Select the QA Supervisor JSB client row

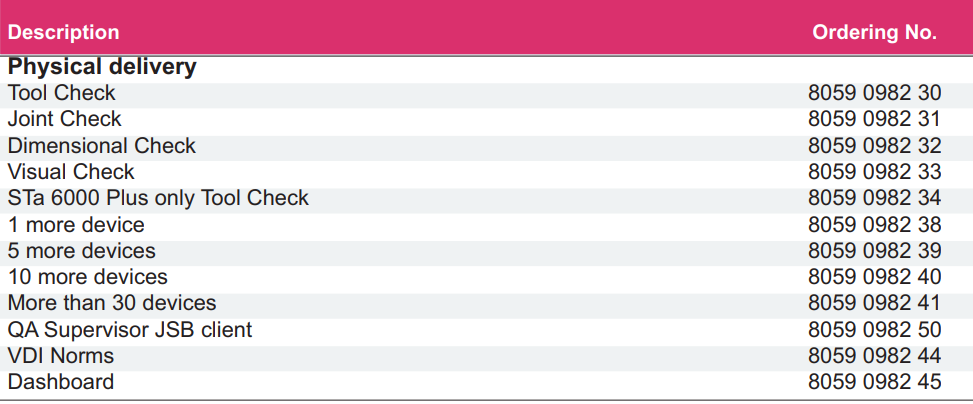pyautogui.click(x=486, y=330)
